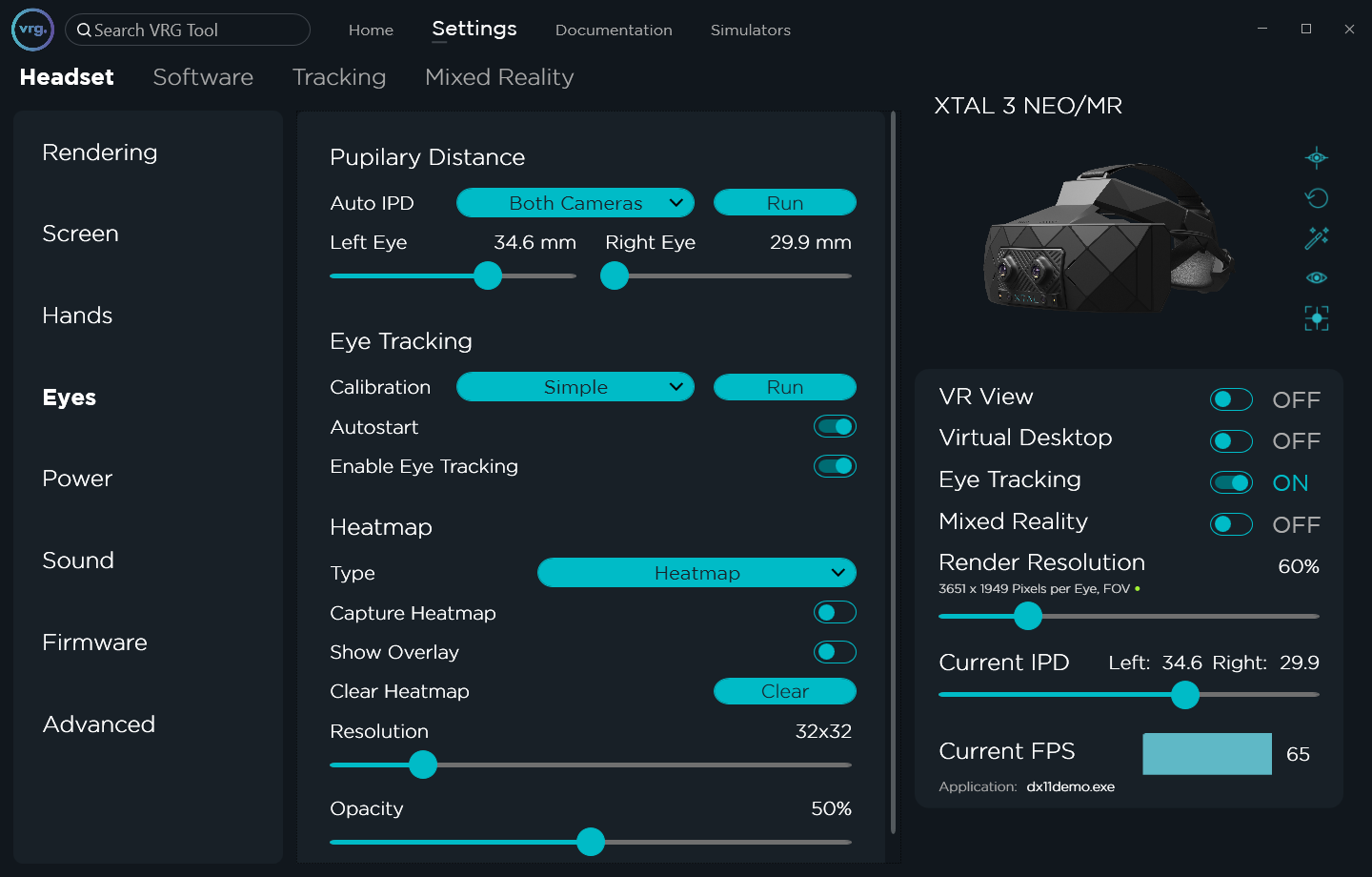This screenshot has width=1372, height=877.
Task: Click the circular reset arrow icon
Action: [1317, 197]
